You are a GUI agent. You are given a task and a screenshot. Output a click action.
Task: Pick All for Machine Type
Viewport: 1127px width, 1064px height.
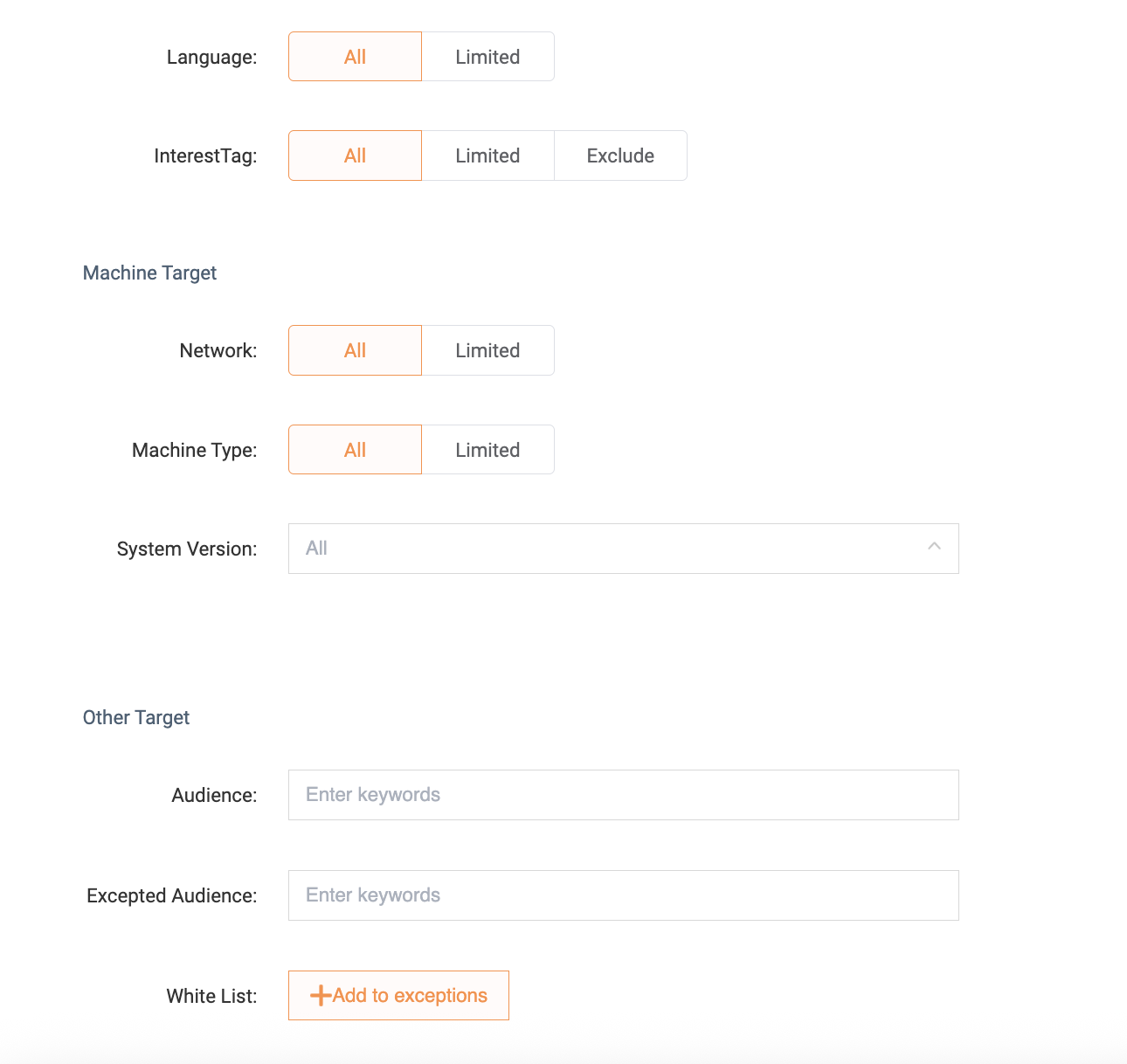point(355,450)
